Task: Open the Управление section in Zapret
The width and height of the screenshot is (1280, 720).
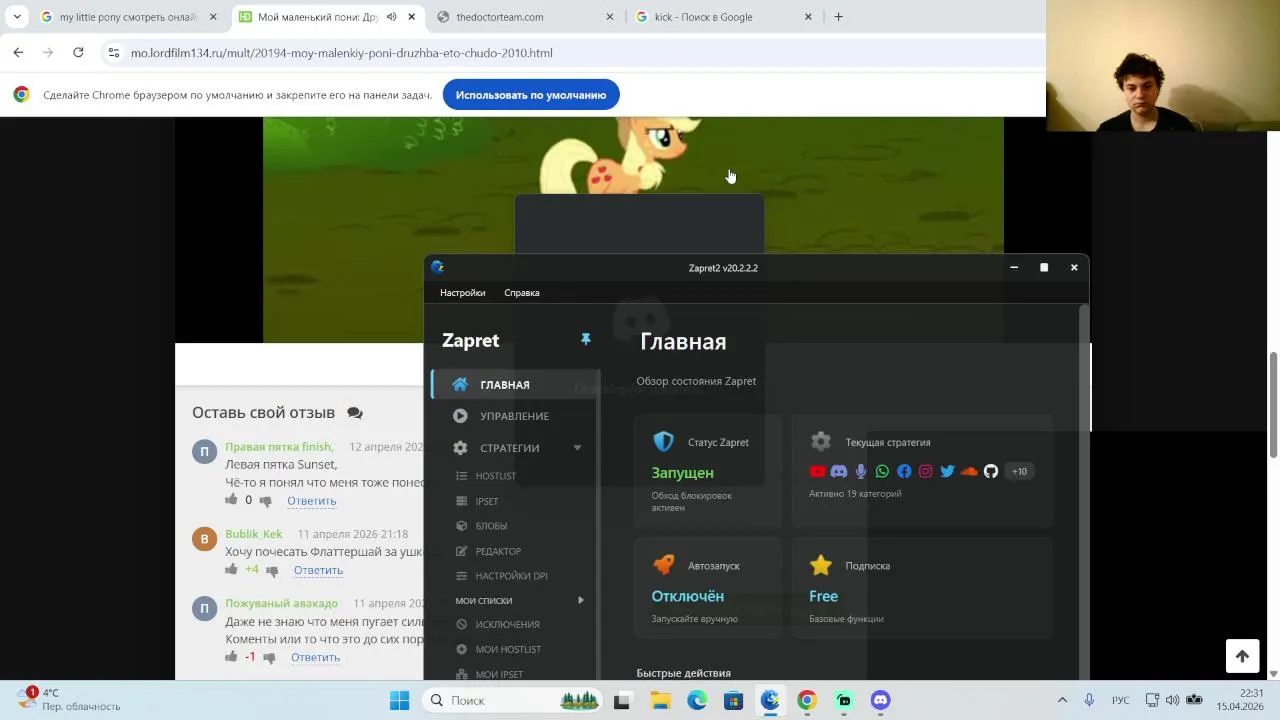Action: coord(514,416)
